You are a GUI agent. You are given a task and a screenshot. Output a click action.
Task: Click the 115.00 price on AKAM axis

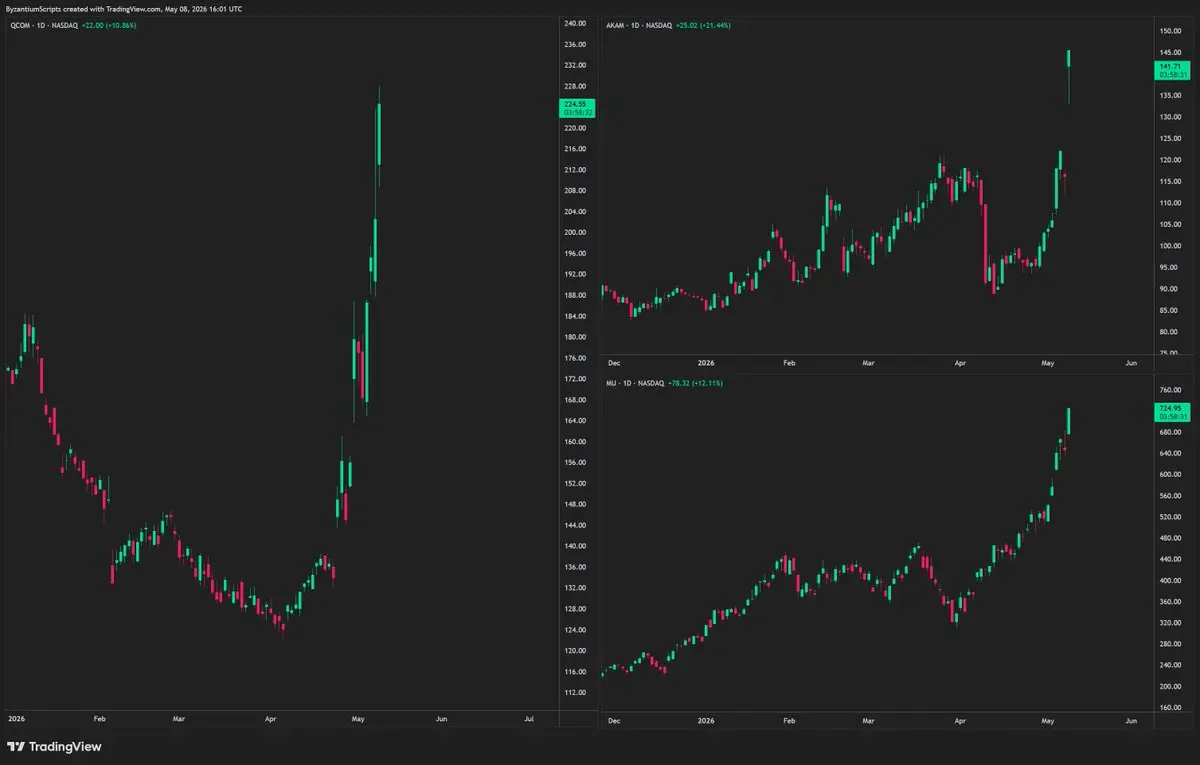pos(1169,182)
